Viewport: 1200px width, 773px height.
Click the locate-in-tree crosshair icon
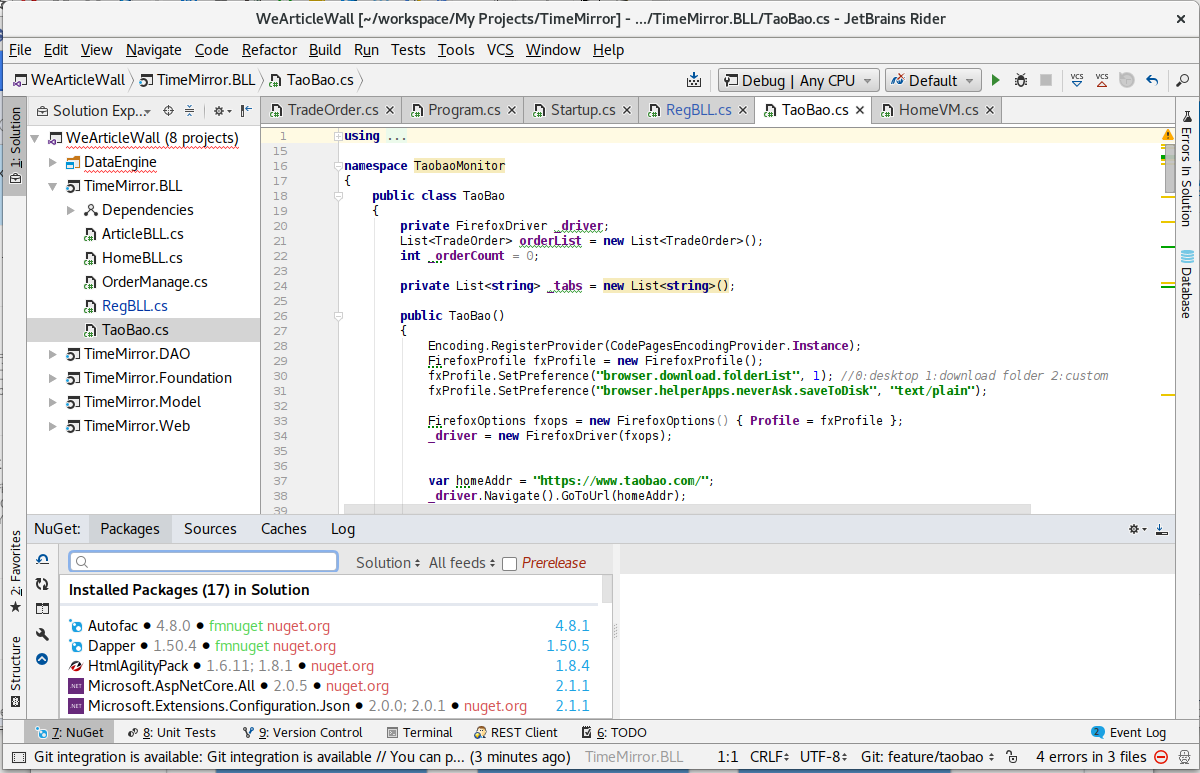coord(168,111)
